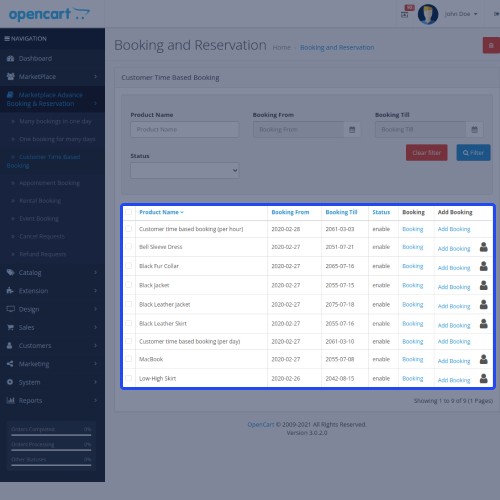Open Booking Till calendar picker

474,129
